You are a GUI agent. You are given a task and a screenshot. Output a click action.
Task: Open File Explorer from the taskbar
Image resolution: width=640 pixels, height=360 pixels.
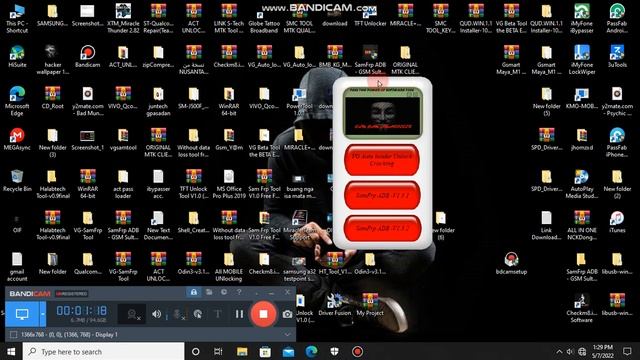pos(242,351)
